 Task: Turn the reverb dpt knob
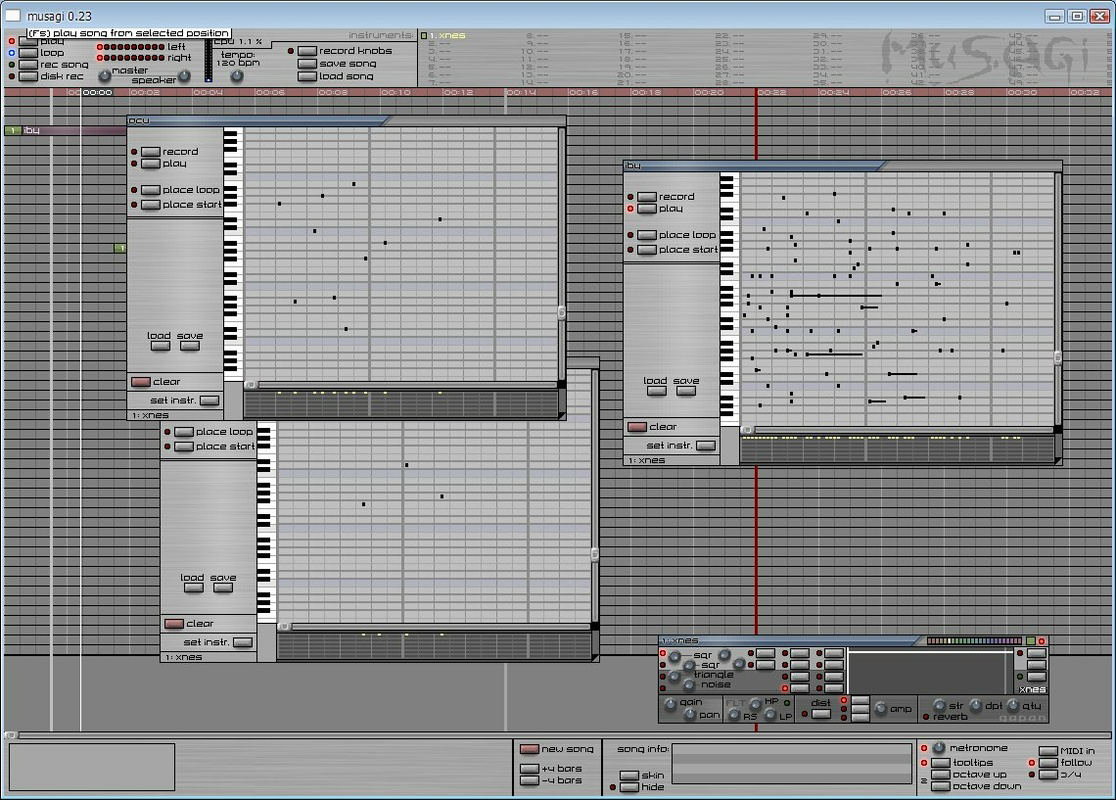(976, 705)
